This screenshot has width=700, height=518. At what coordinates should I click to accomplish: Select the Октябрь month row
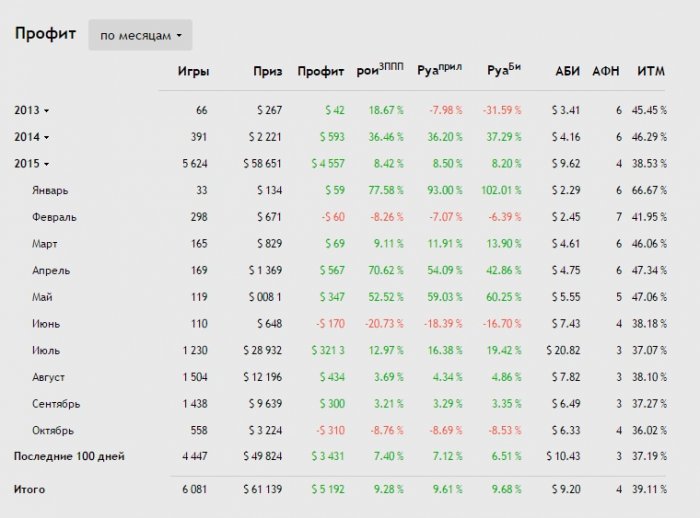(54, 430)
